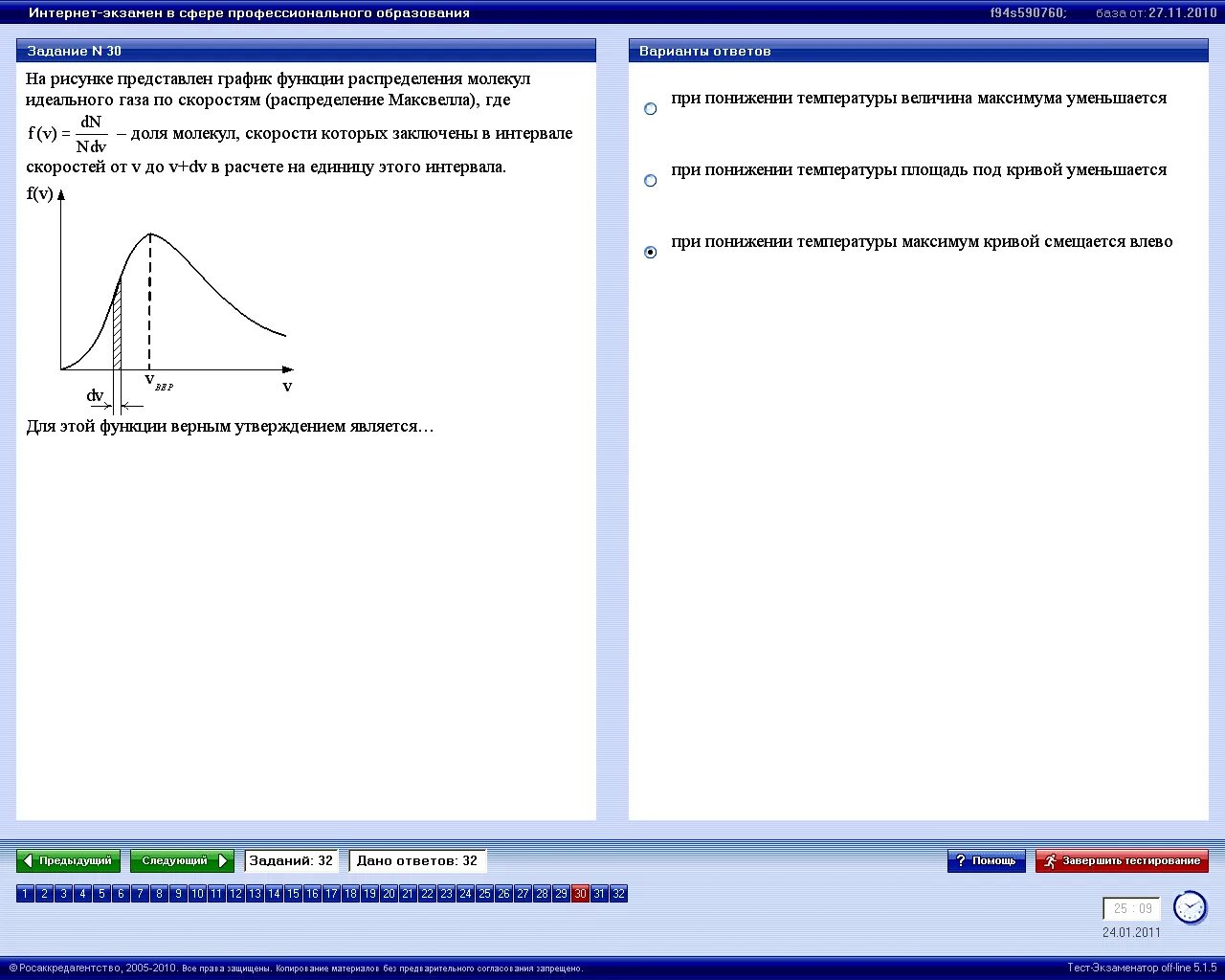1225x980 pixels.
Task: Click the 'Заданий: 32' counter
Action: pyautogui.click(x=292, y=860)
